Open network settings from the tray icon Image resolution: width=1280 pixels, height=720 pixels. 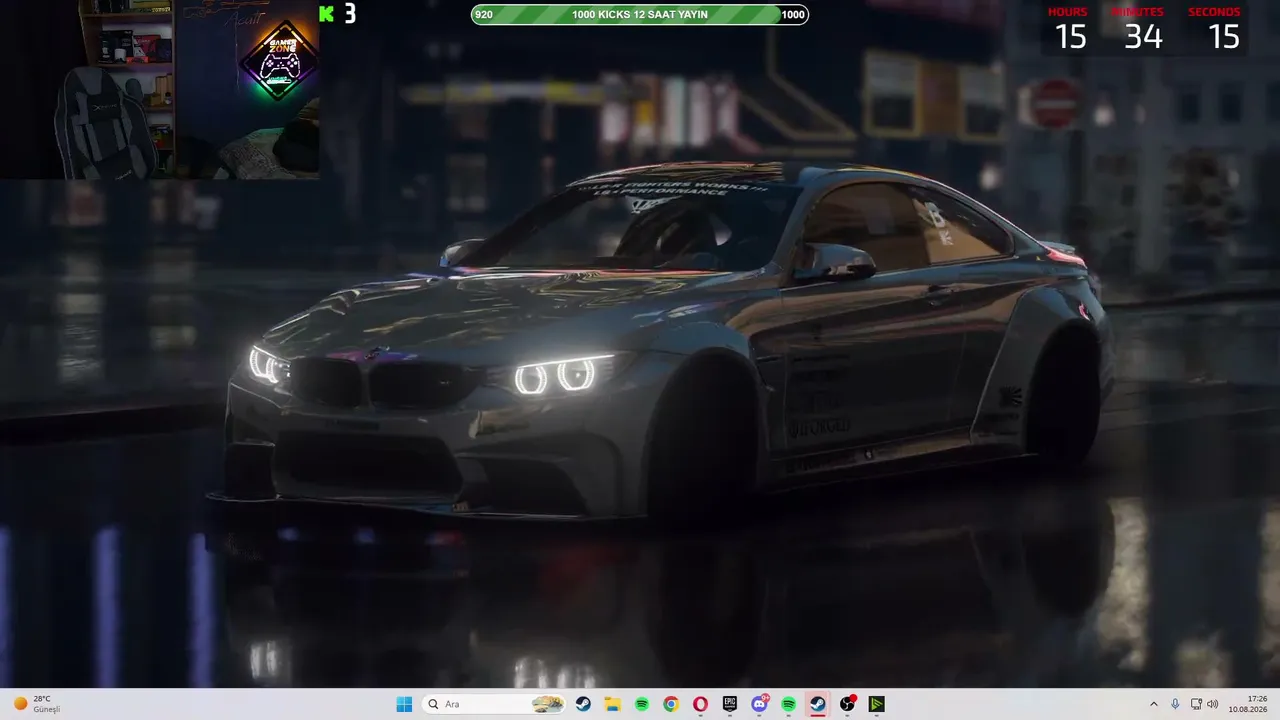coord(1196,704)
